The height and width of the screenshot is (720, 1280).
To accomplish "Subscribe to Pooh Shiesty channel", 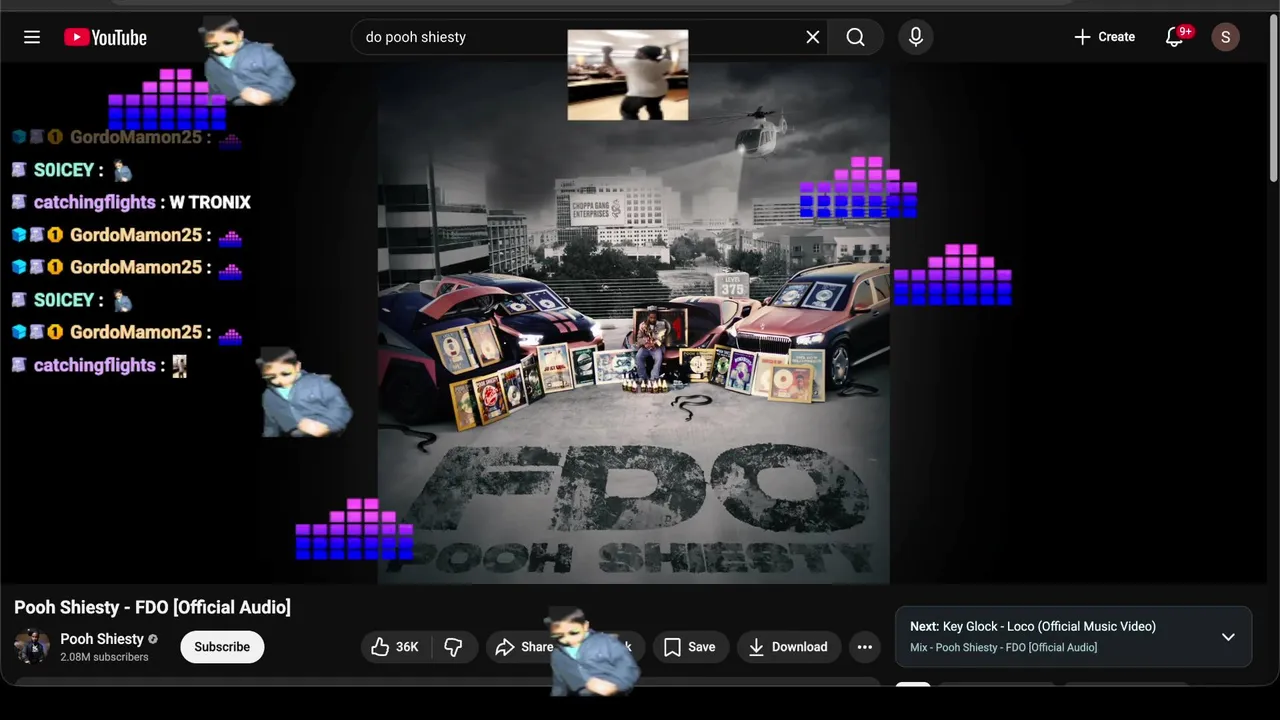I will 222,647.
